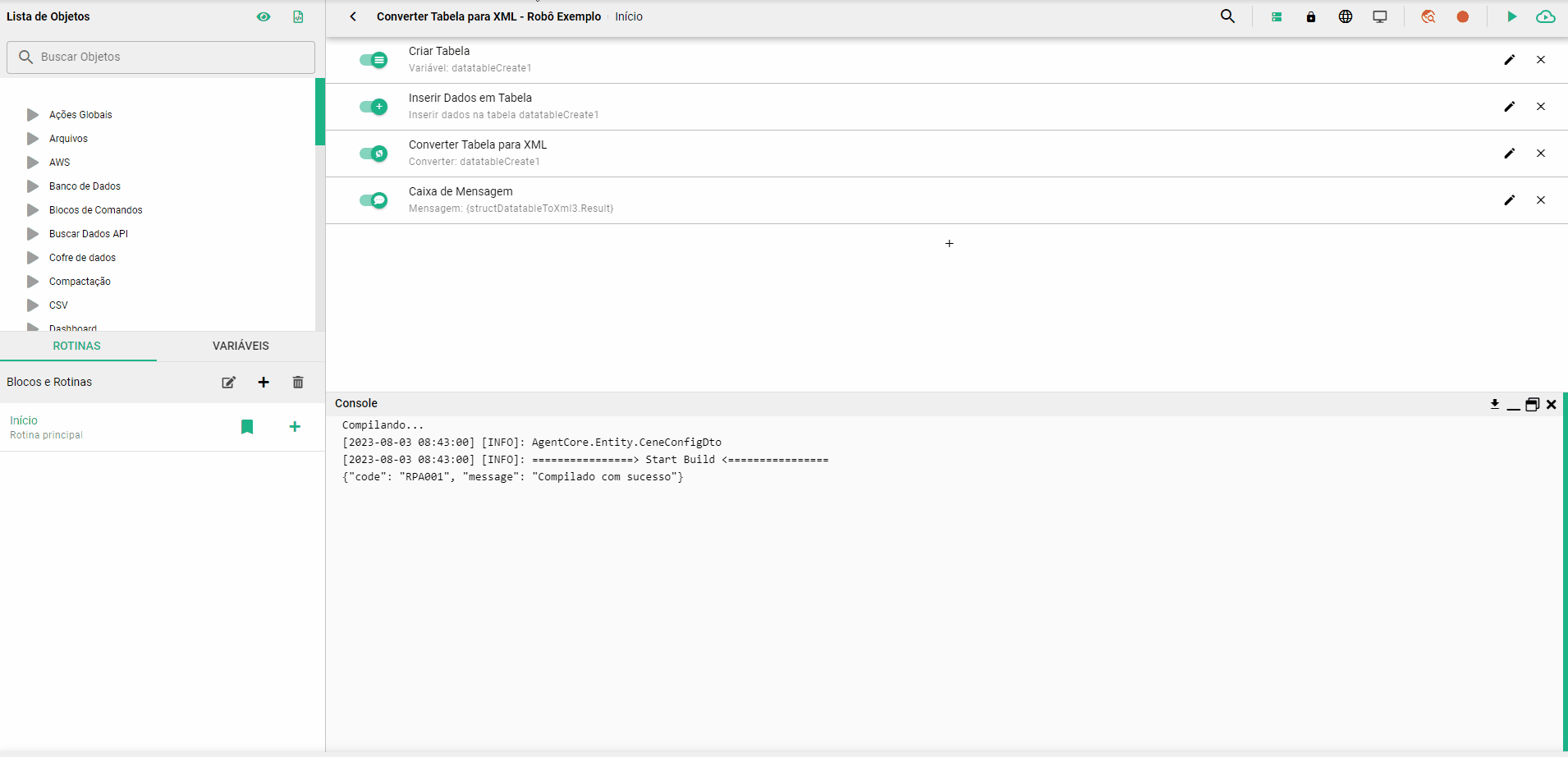The height and width of the screenshot is (757, 1568).
Task: Go back using the left chevron
Action: pyautogui.click(x=353, y=16)
